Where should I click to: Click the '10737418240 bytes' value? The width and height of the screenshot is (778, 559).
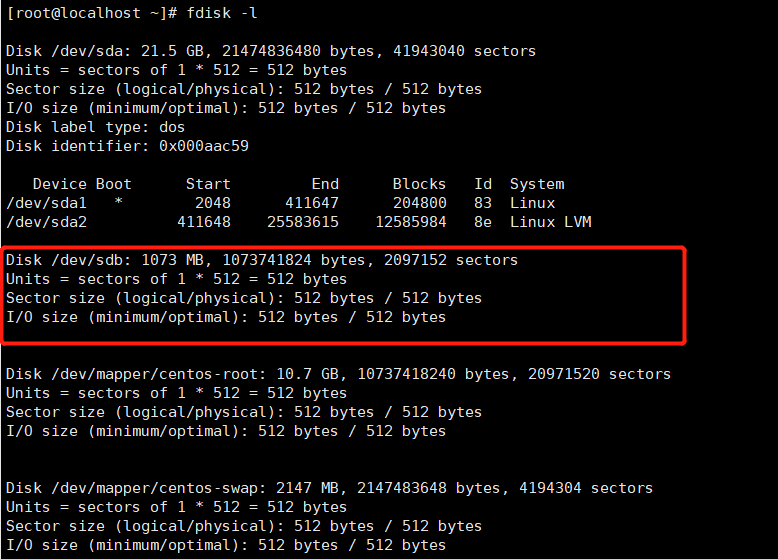pyautogui.click(x=433, y=374)
